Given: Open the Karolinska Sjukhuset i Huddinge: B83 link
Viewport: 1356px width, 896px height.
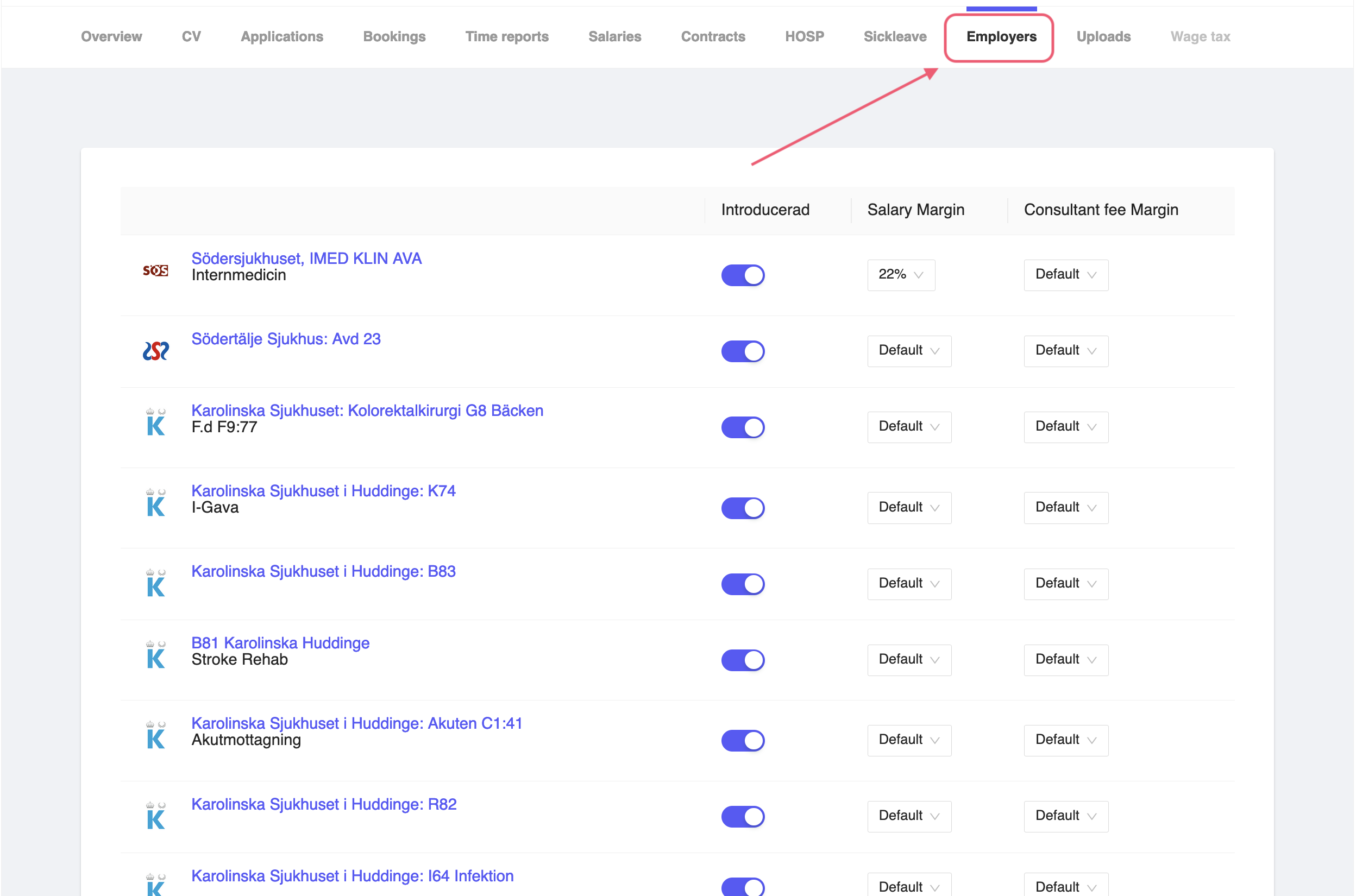Looking at the screenshot, I should coord(323,571).
